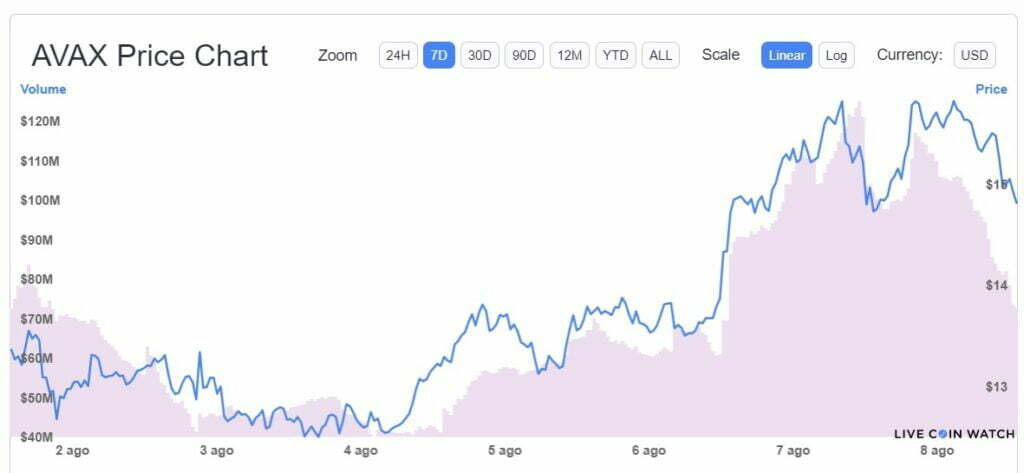Select the YTD zoom button
The image size is (1024, 473).
tap(616, 55)
